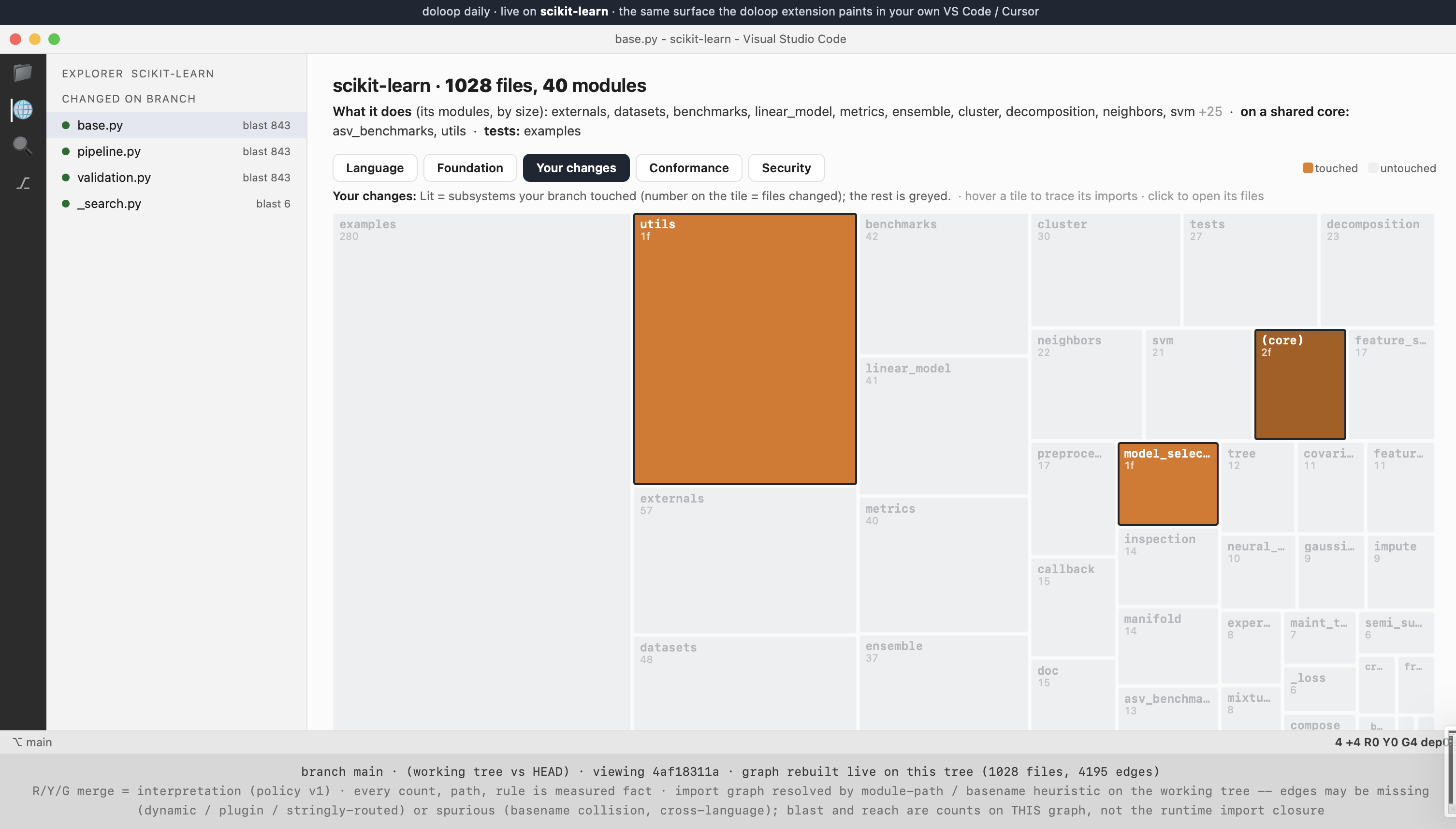This screenshot has width=1456, height=829.
Task: Click the svm 21 tile
Action: point(1198,385)
